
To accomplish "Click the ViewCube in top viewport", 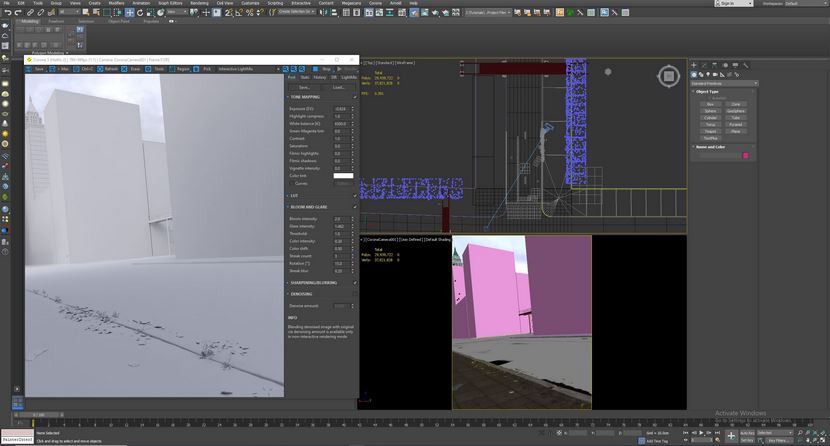I will click(669, 76).
